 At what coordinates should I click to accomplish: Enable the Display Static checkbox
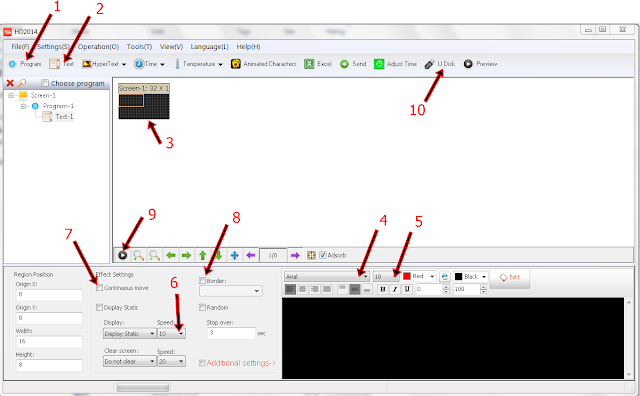[x=99, y=307]
